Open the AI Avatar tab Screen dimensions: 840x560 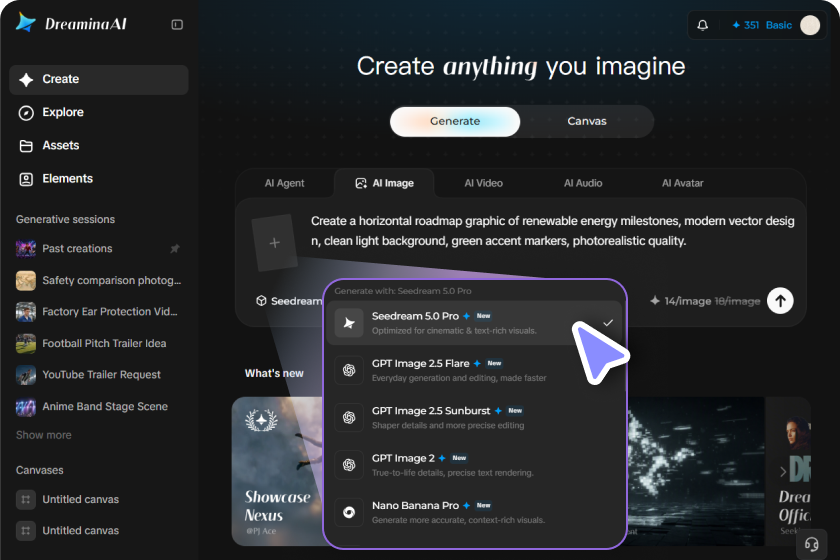682,183
